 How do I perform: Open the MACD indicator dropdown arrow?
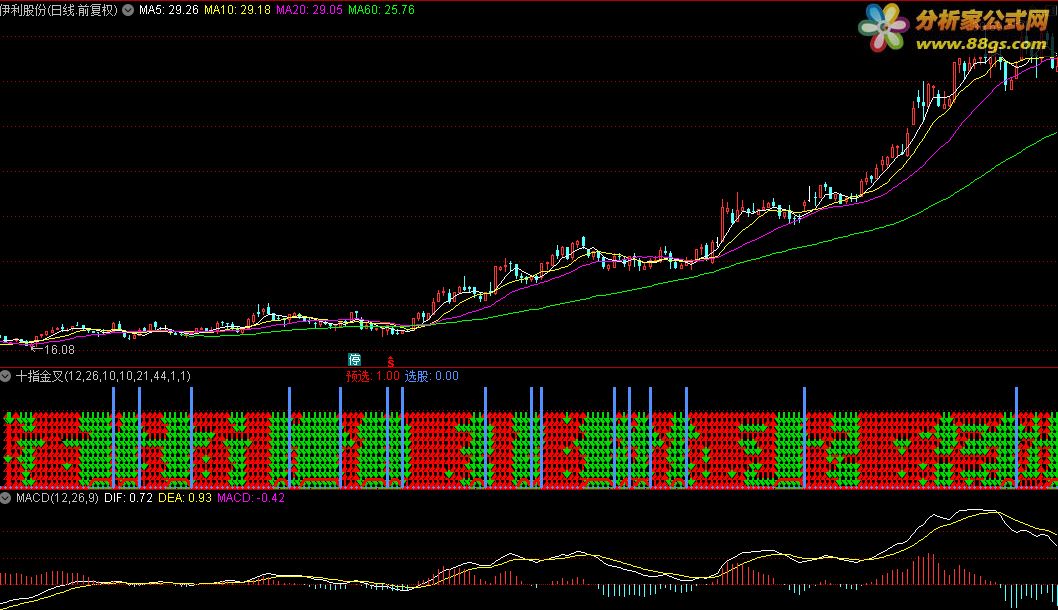coord(5,498)
